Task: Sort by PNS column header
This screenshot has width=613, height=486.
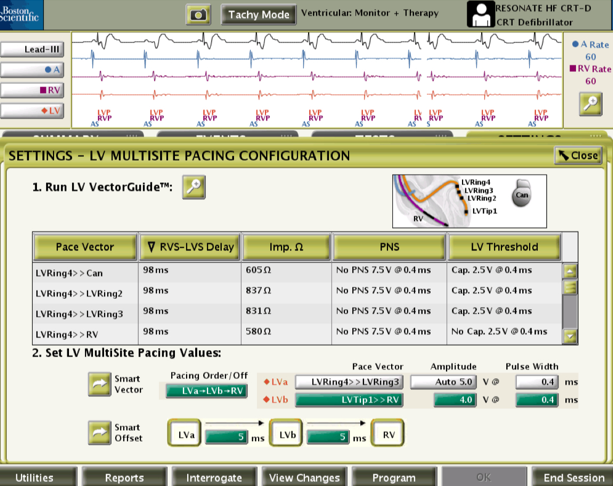Action: (389, 247)
